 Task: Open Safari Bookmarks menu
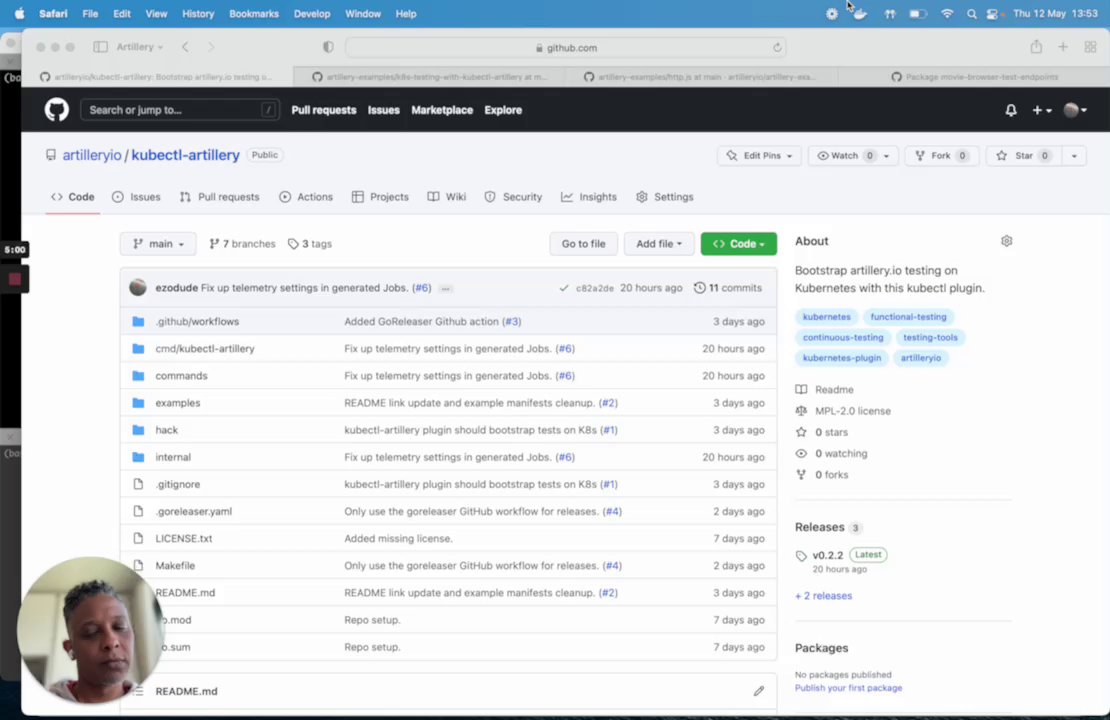point(253,13)
